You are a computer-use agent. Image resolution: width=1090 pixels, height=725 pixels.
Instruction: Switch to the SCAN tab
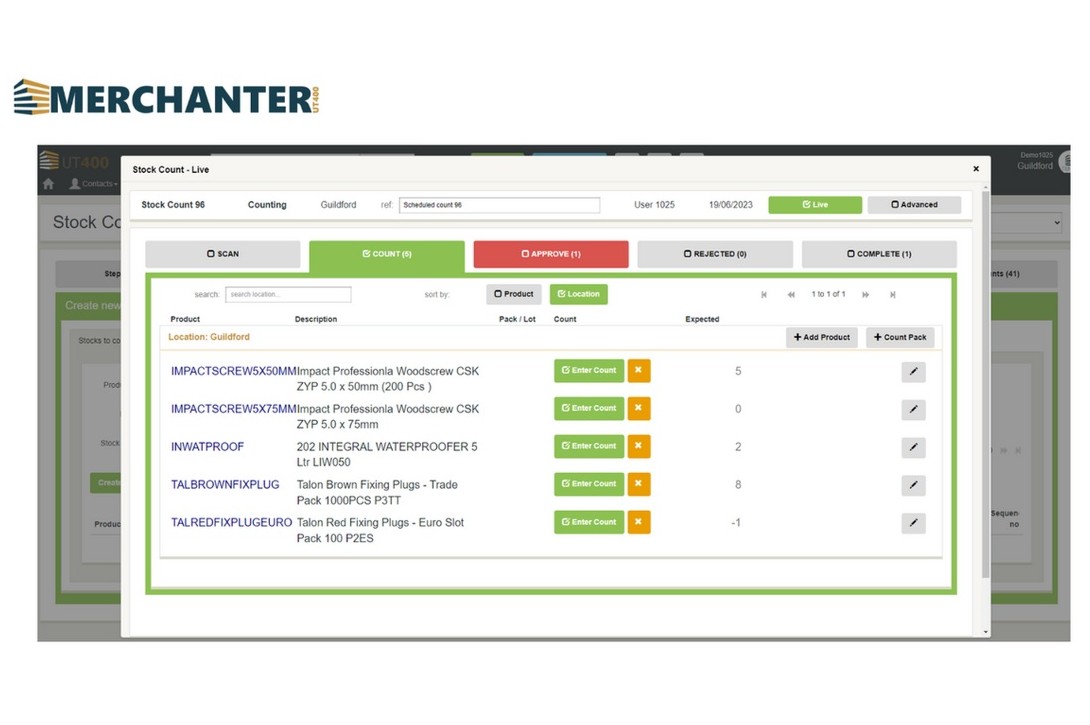[222, 254]
